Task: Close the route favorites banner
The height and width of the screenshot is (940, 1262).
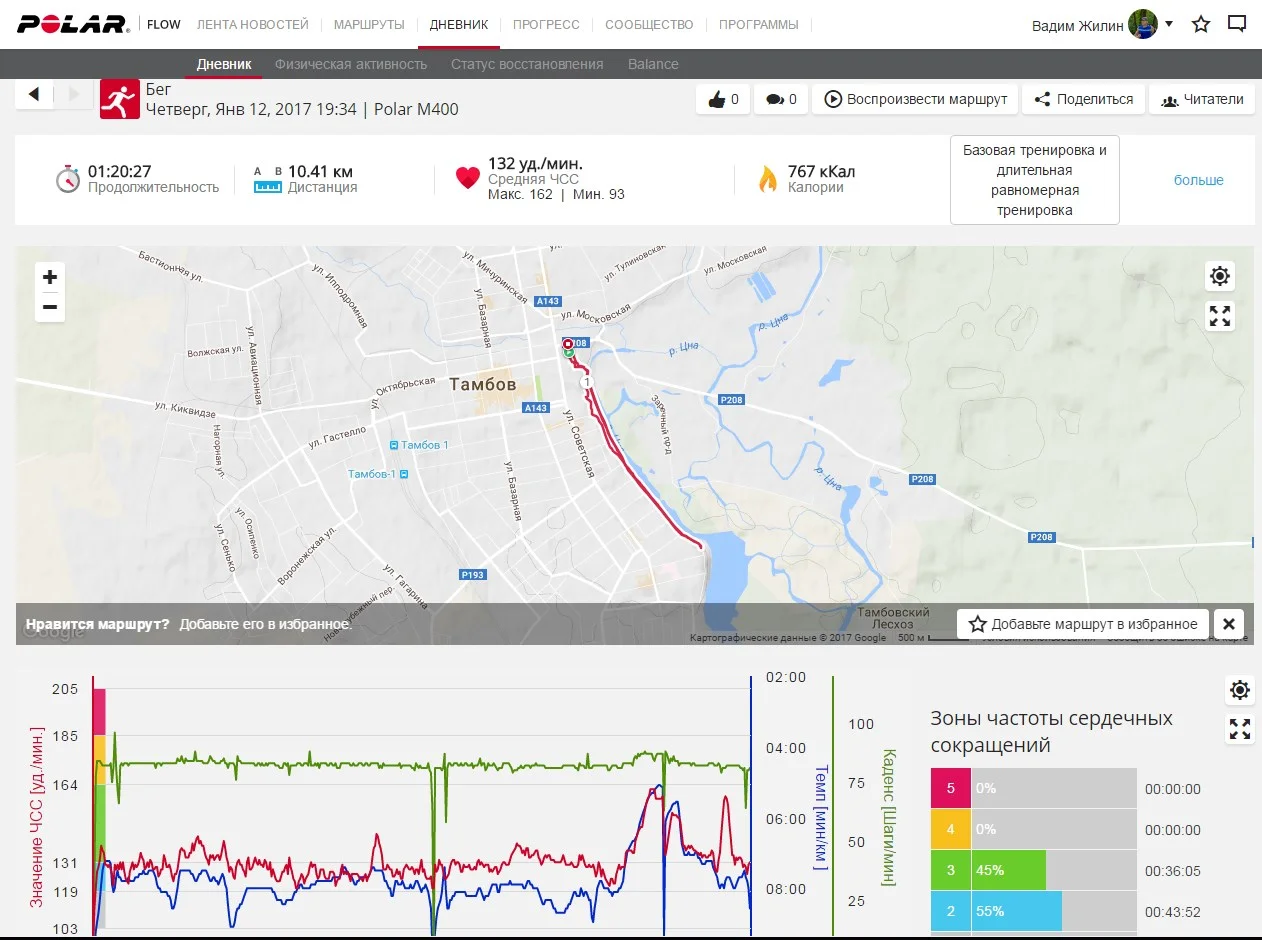Action: tap(1229, 624)
